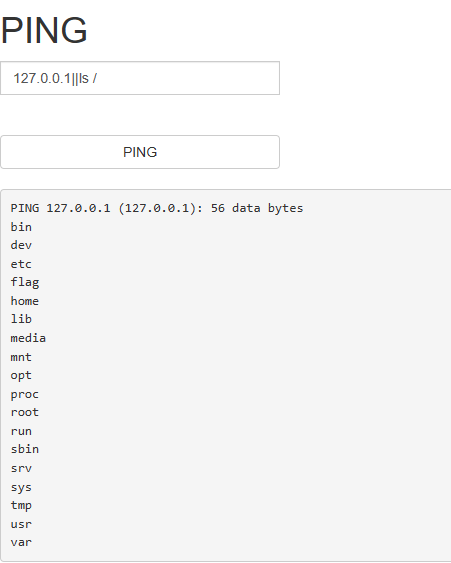This screenshot has height=563, width=451.
Task: Click the 'root' output line
Action: tap(25, 412)
